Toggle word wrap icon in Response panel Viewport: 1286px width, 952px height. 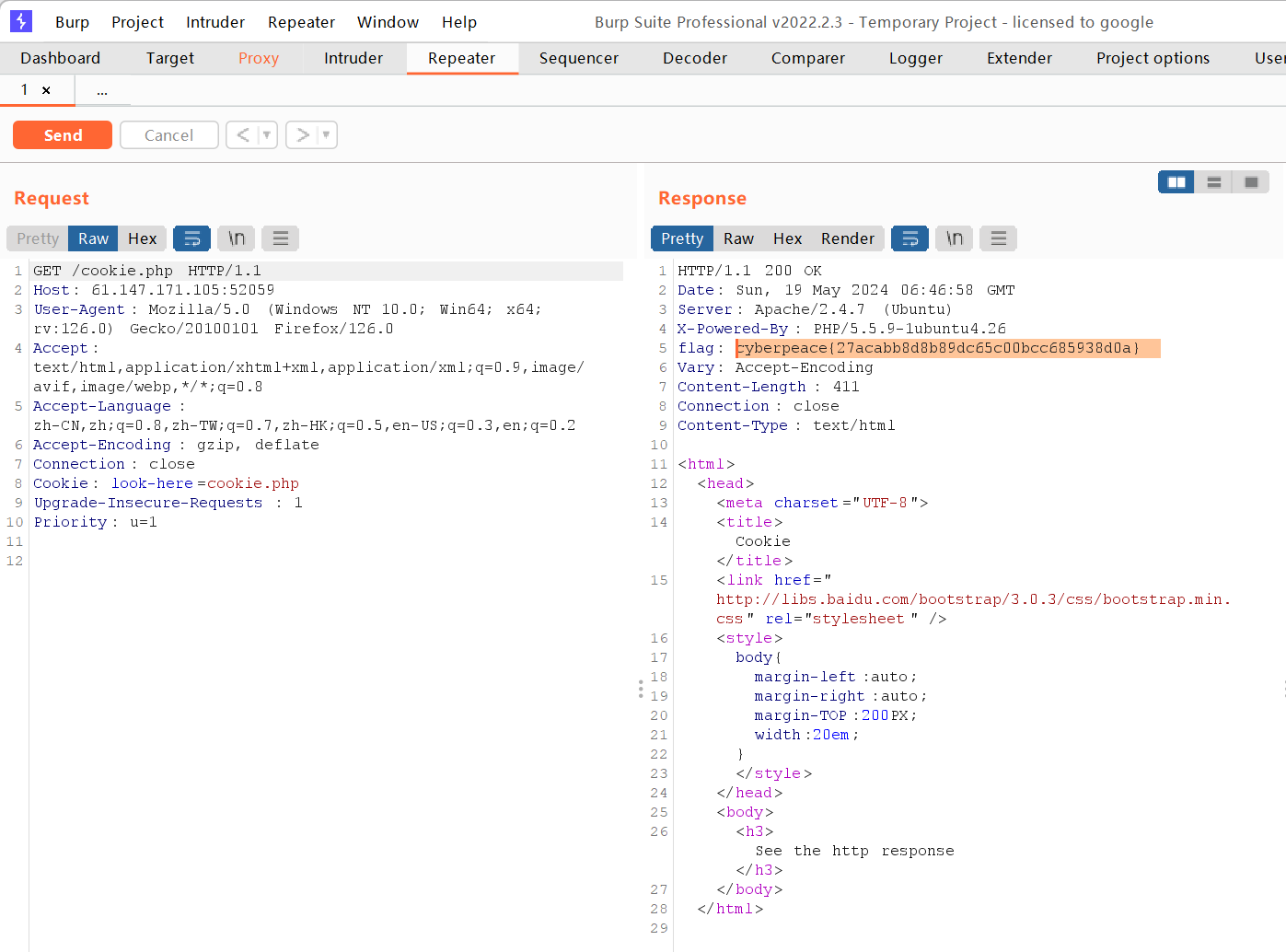909,238
